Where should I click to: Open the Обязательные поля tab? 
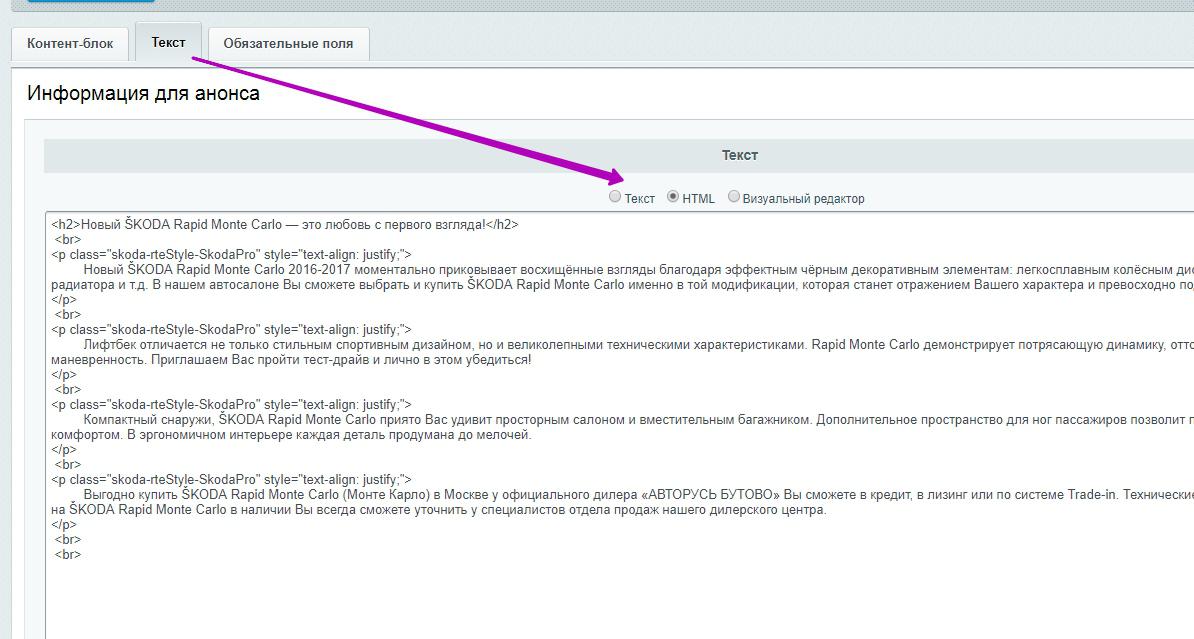pyautogui.click(x=288, y=43)
